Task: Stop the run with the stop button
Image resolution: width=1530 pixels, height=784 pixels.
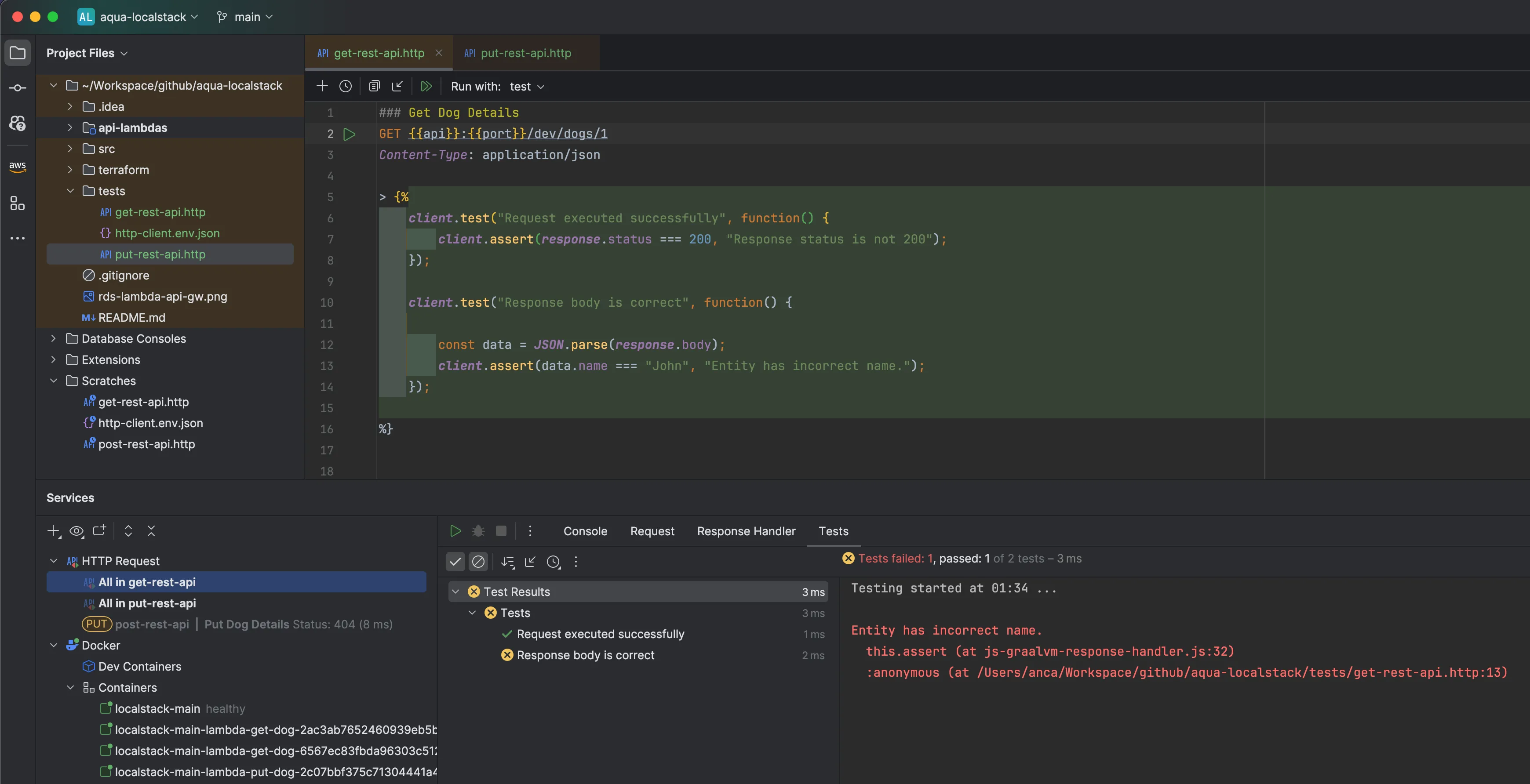Action: tap(501, 531)
